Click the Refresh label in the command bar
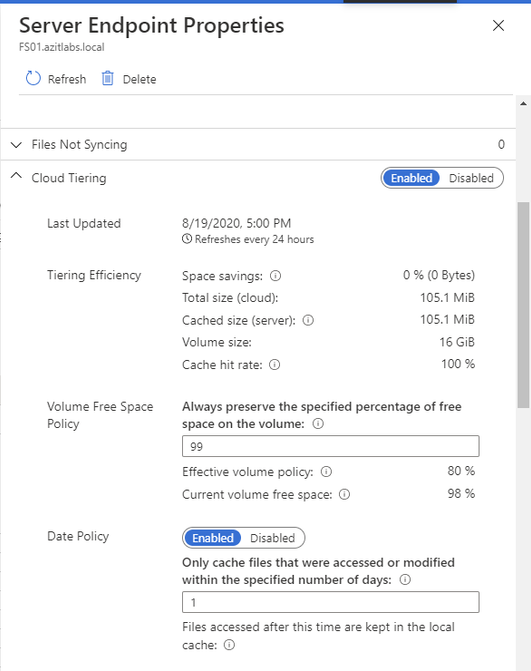 tap(67, 79)
